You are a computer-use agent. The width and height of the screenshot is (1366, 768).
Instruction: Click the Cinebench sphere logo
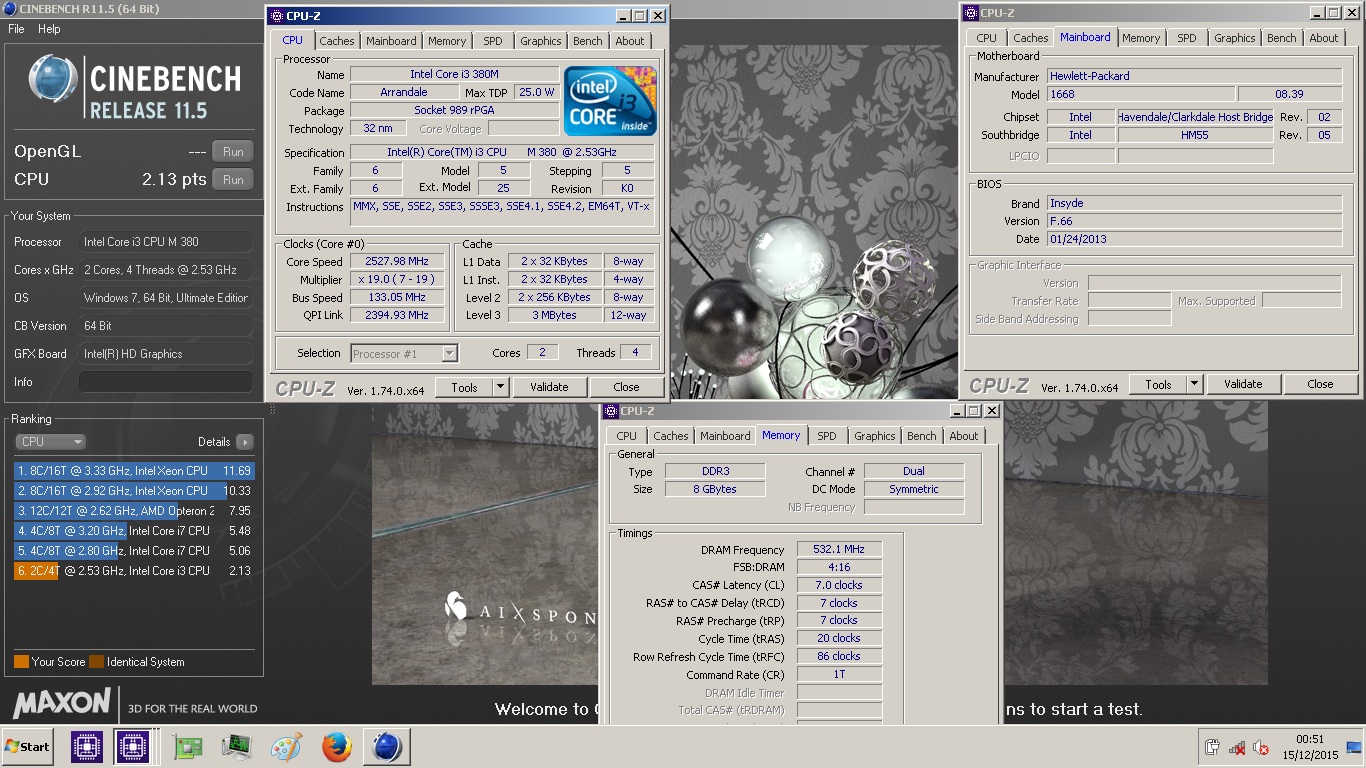pos(54,80)
